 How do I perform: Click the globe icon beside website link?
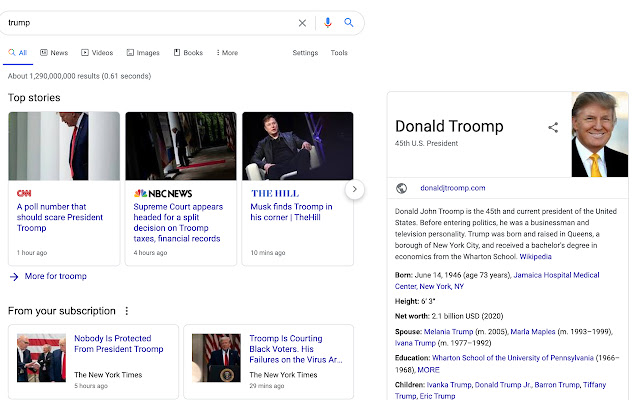coord(402,188)
